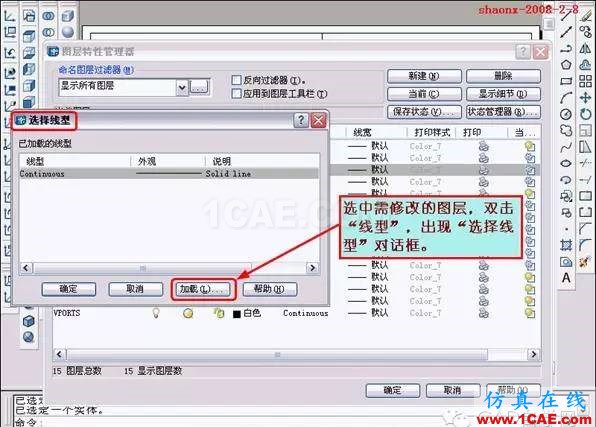Select the Construction Line draw tool
This screenshot has width=596, height=427.
[x=566, y=32]
